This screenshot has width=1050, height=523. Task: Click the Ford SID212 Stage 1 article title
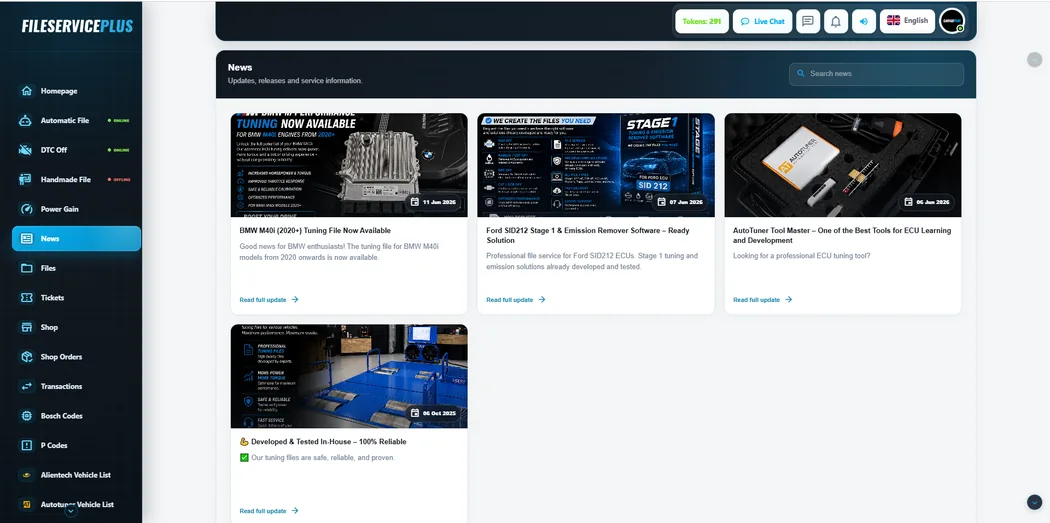pos(587,235)
